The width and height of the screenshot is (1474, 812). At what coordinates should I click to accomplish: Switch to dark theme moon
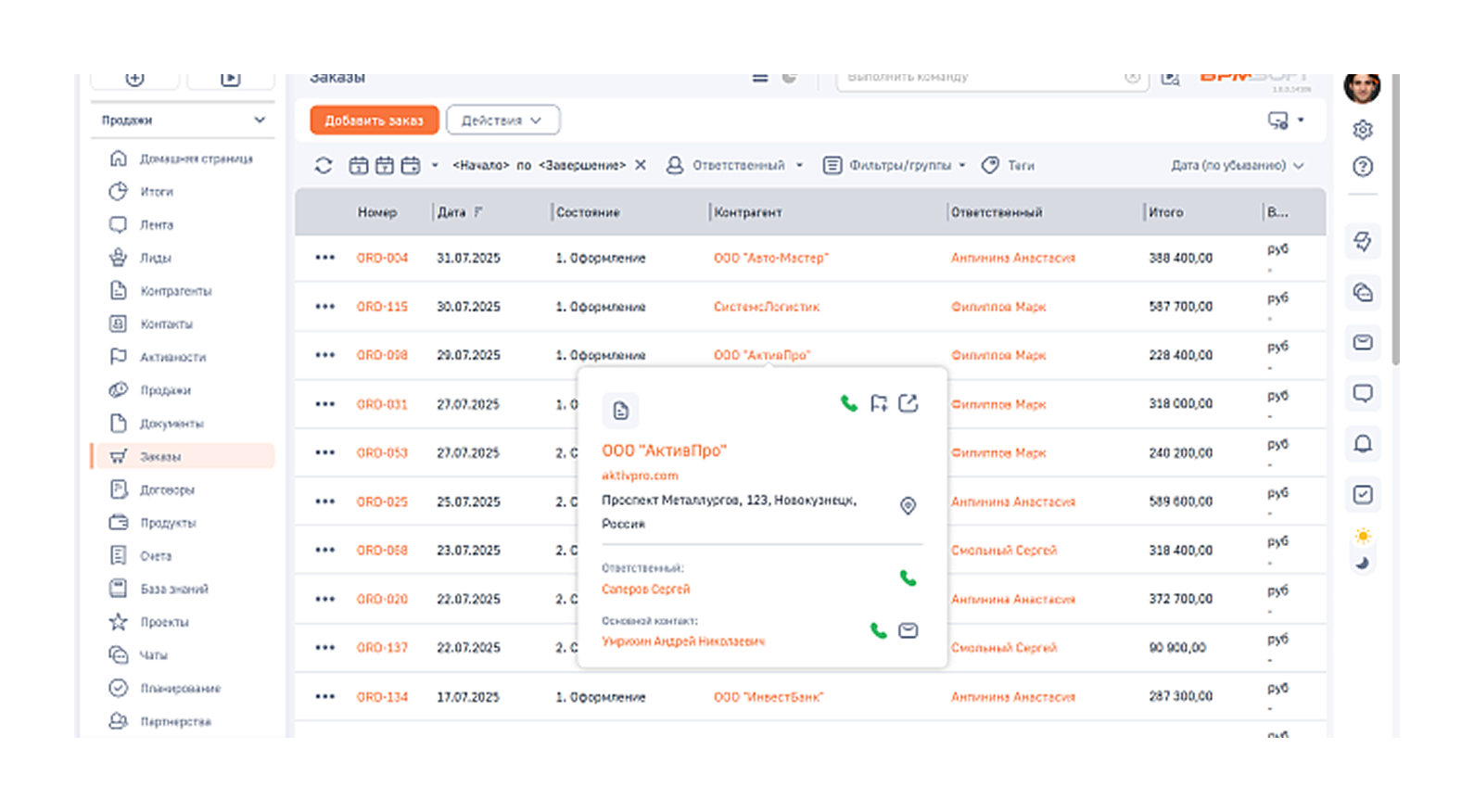[x=1363, y=563]
